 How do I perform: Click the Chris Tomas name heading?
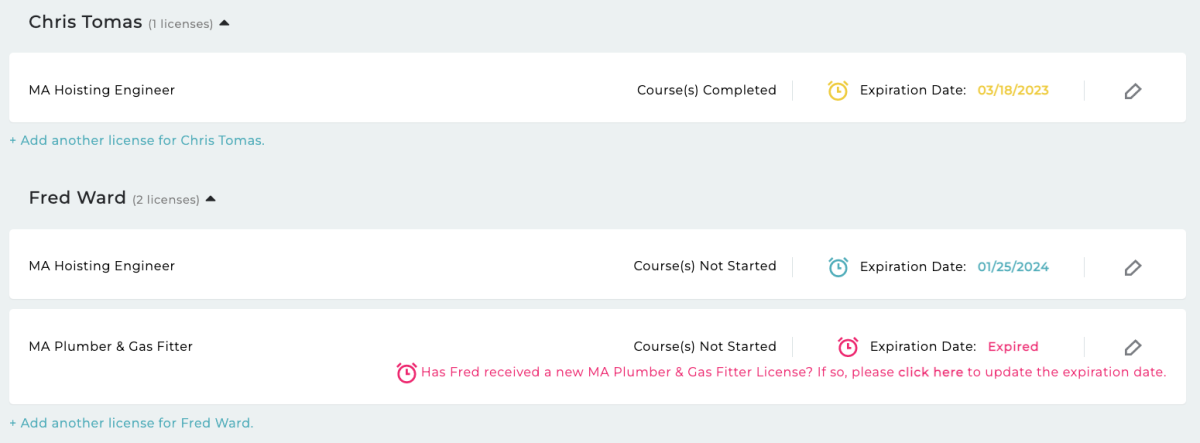[x=85, y=22]
